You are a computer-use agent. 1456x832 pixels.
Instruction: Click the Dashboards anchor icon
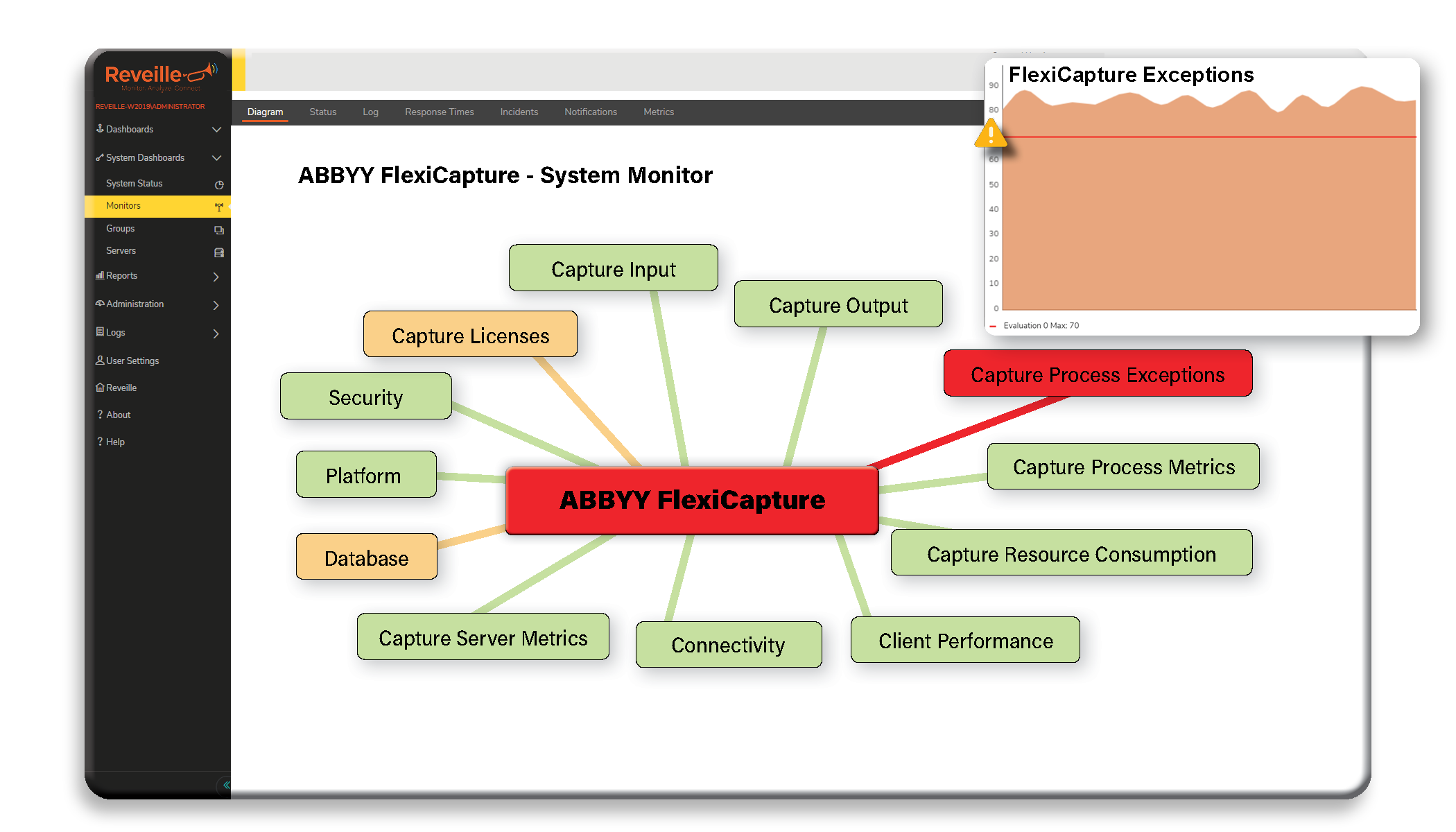[100, 129]
